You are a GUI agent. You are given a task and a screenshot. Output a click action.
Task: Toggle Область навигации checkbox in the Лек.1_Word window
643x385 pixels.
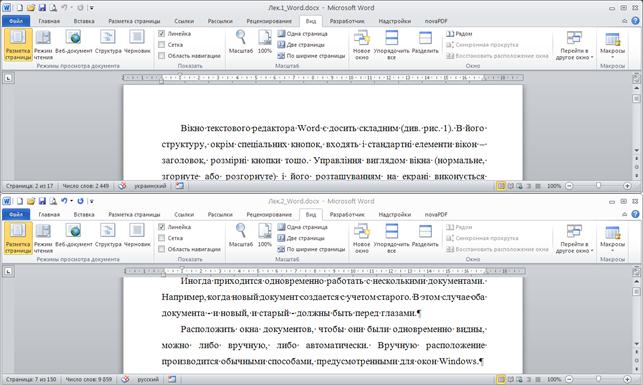pos(162,55)
